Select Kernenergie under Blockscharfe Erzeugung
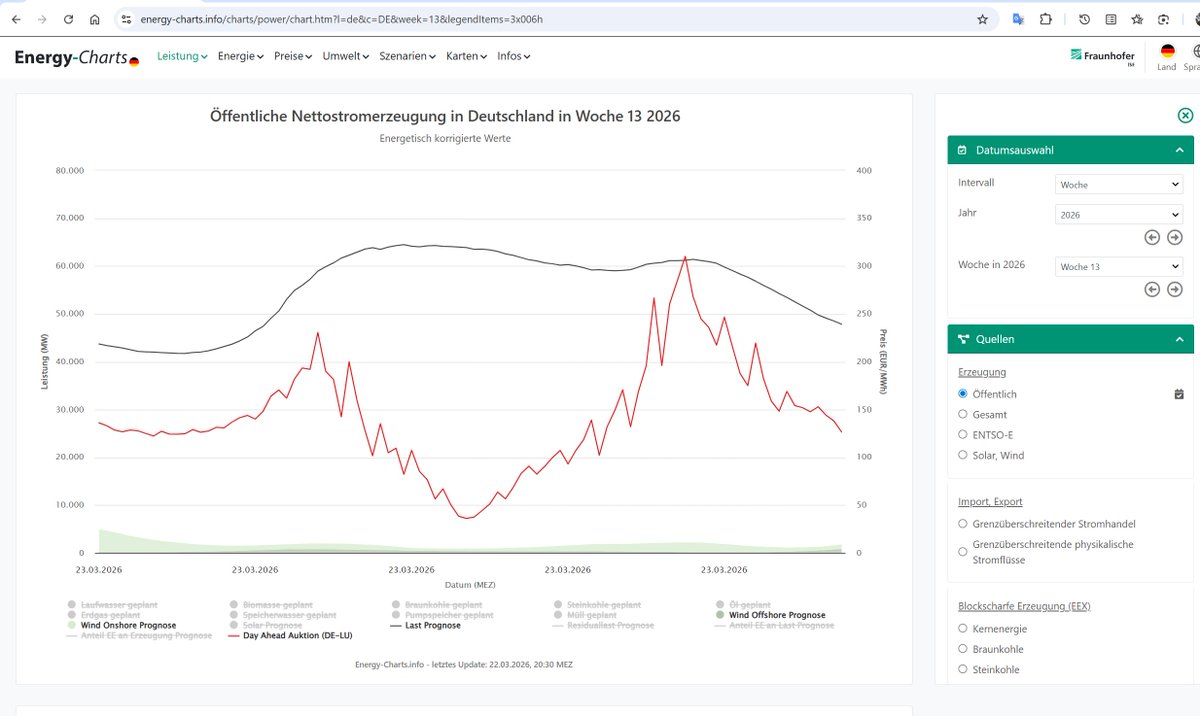Viewport: 1200px width, 716px height. tap(963, 629)
